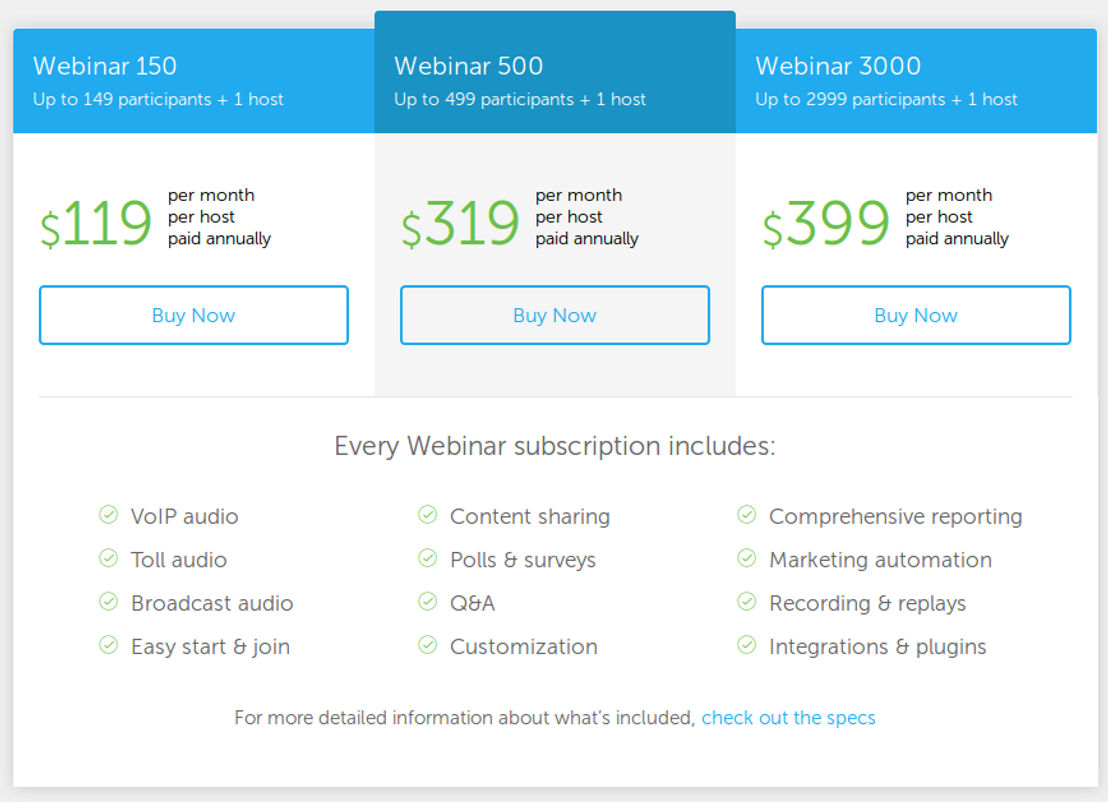The width and height of the screenshot is (1108, 802).
Task: Click the 'Easy start & join' text
Action: coord(211,647)
